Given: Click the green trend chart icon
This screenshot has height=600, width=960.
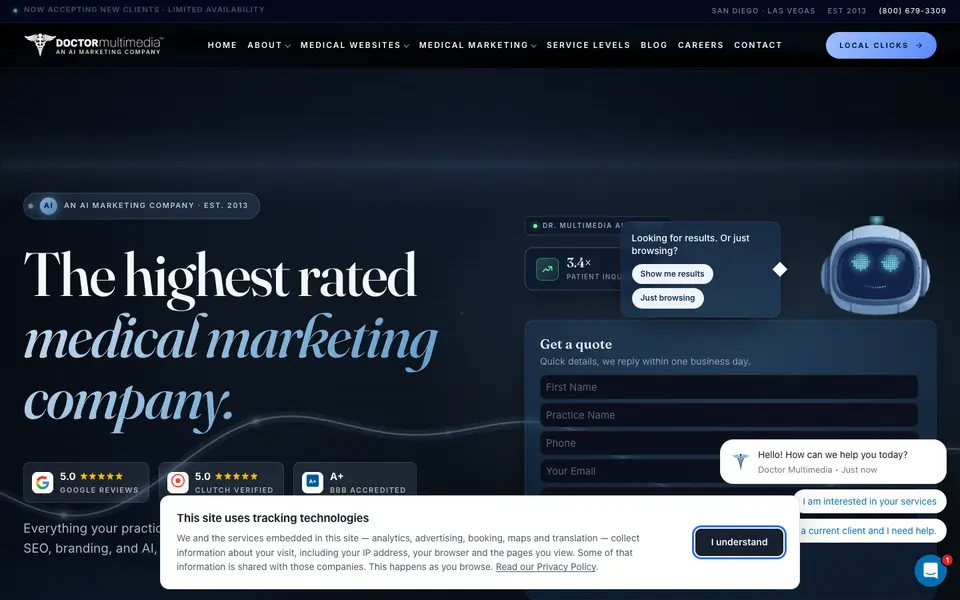Looking at the screenshot, I should tap(547, 269).
